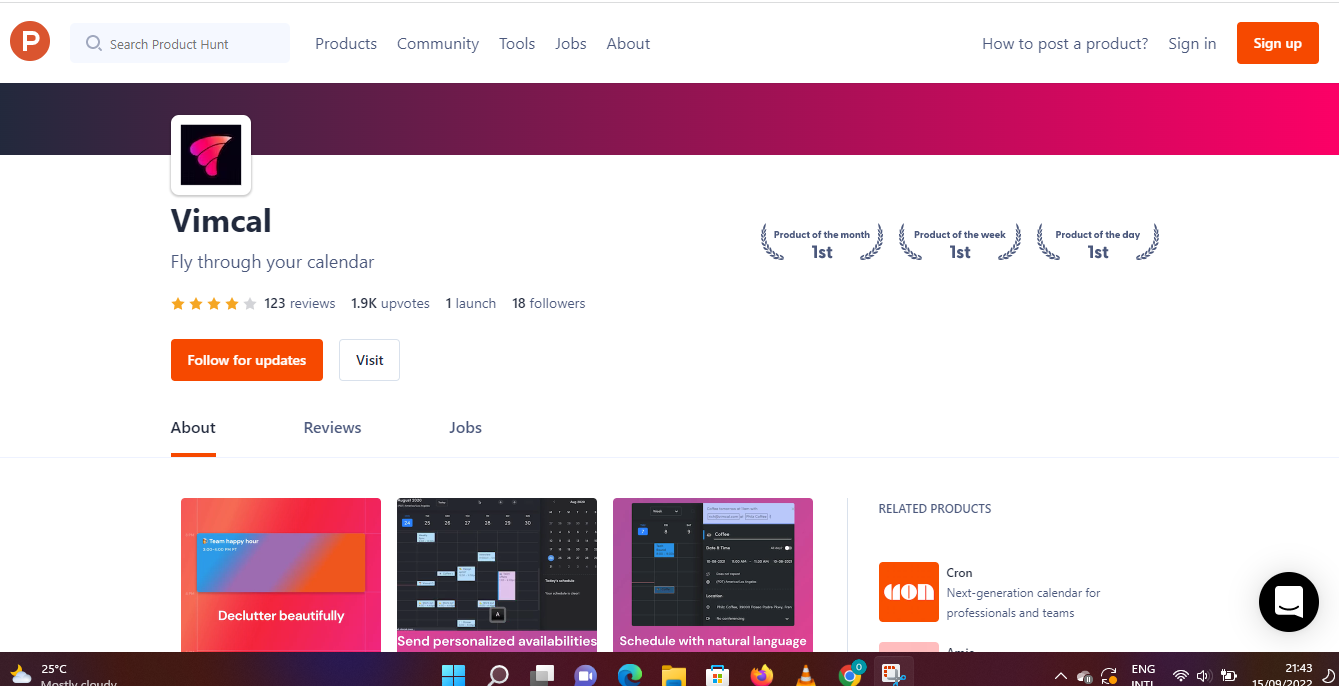This screenshot has height=686, width=1339.
Task: Click the star rating icons
Action: click(214, 304)
